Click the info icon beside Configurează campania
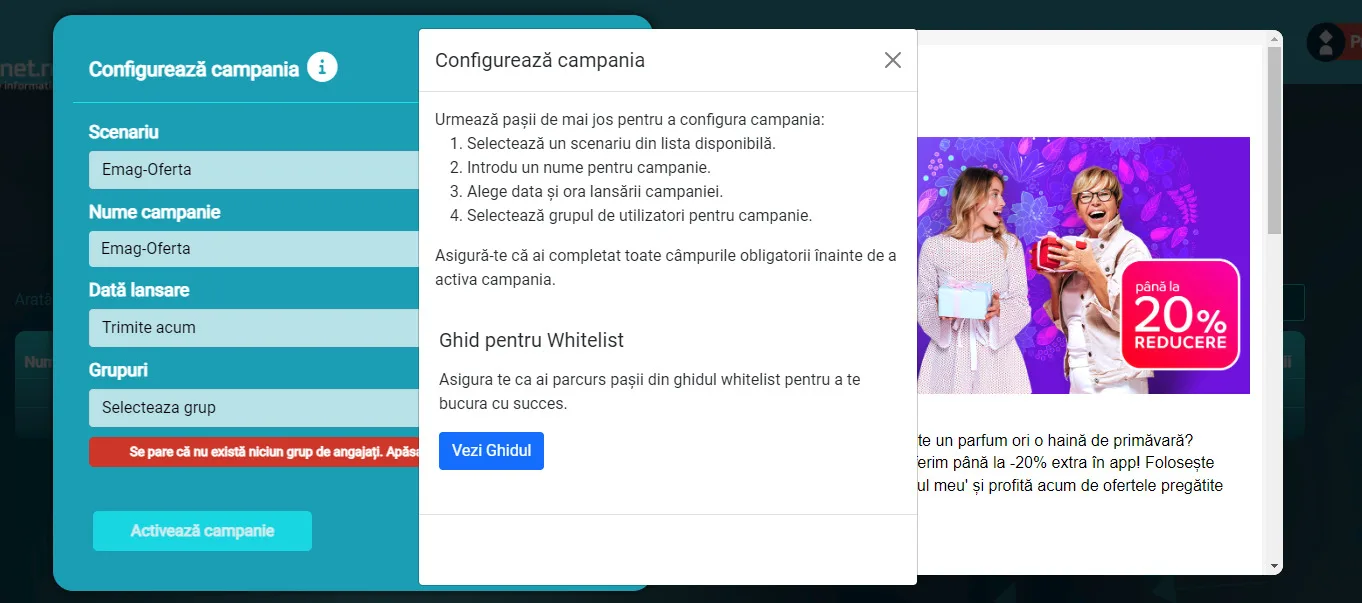Image resolution: width=1362 pixels, height=603 pixels. click(x=322, y=68)
